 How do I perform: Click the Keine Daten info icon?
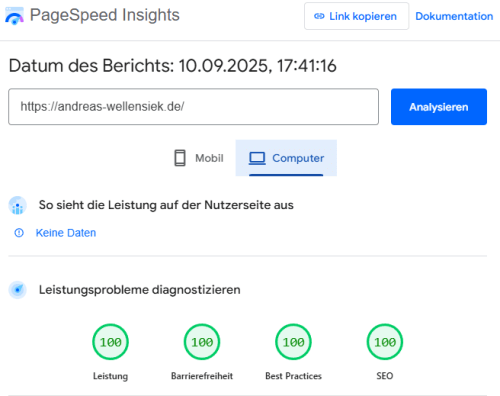coord(19,233)
